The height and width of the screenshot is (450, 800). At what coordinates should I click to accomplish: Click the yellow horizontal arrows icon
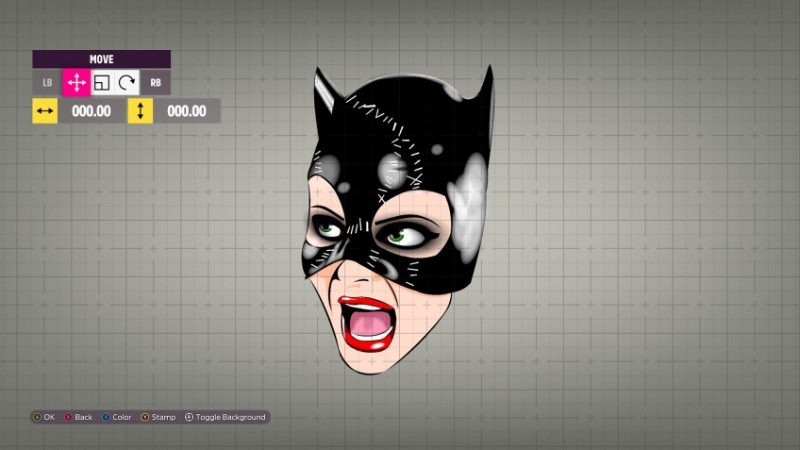pyautogui.click(x=45, y=111)
